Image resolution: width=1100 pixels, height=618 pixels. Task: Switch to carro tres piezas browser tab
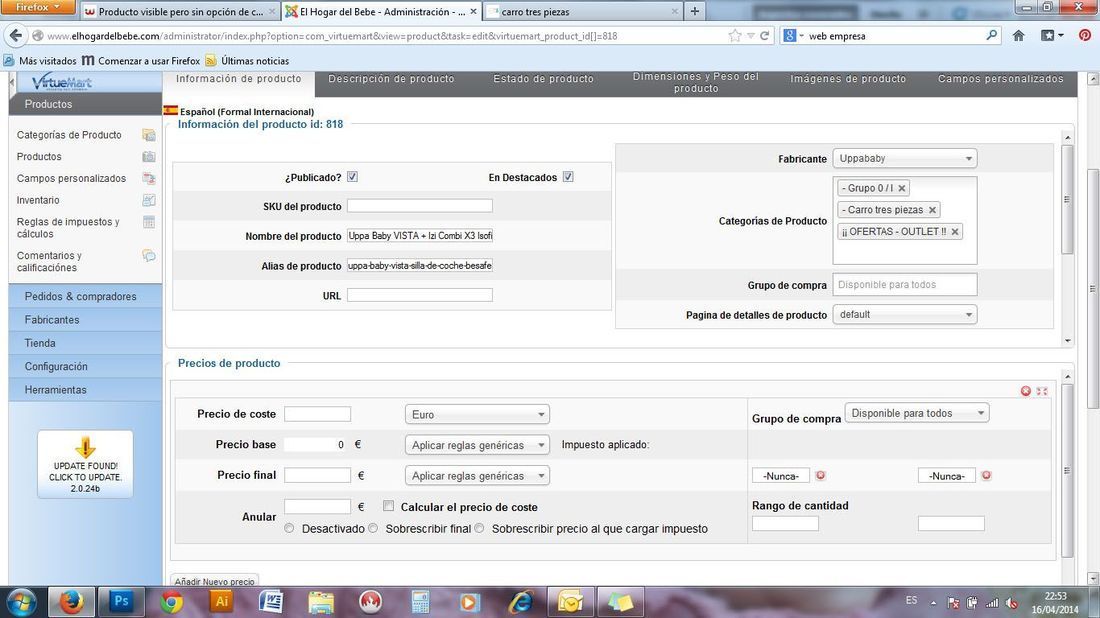tap(582, 11)
